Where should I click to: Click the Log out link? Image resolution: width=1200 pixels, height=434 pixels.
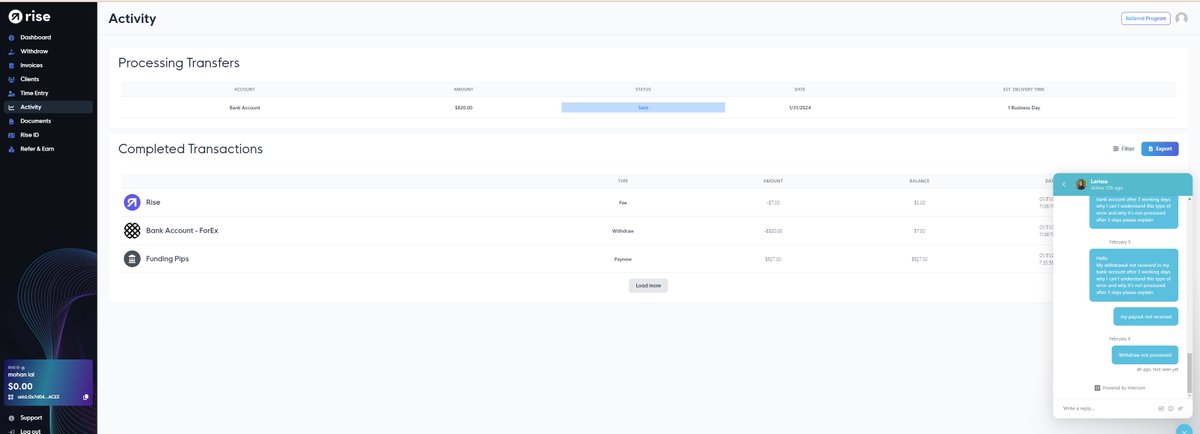point(30,431)
